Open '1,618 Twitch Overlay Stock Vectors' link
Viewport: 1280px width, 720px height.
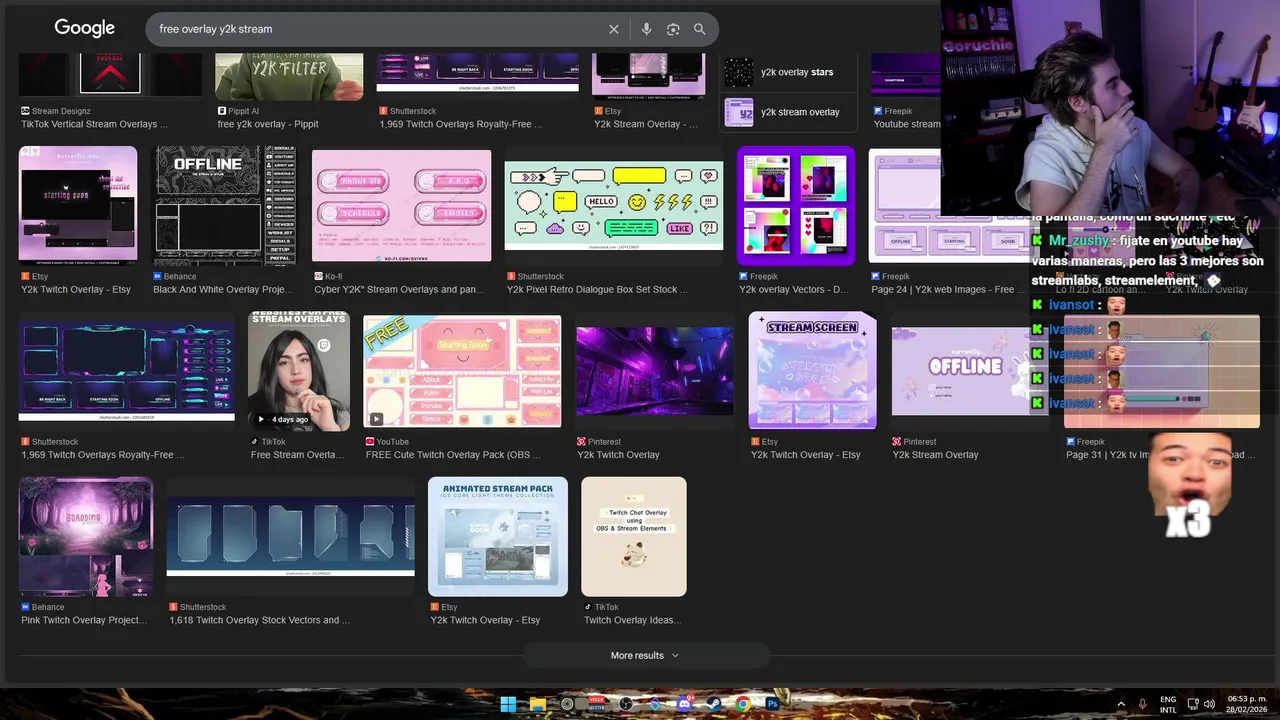click(x=259, y=620)
